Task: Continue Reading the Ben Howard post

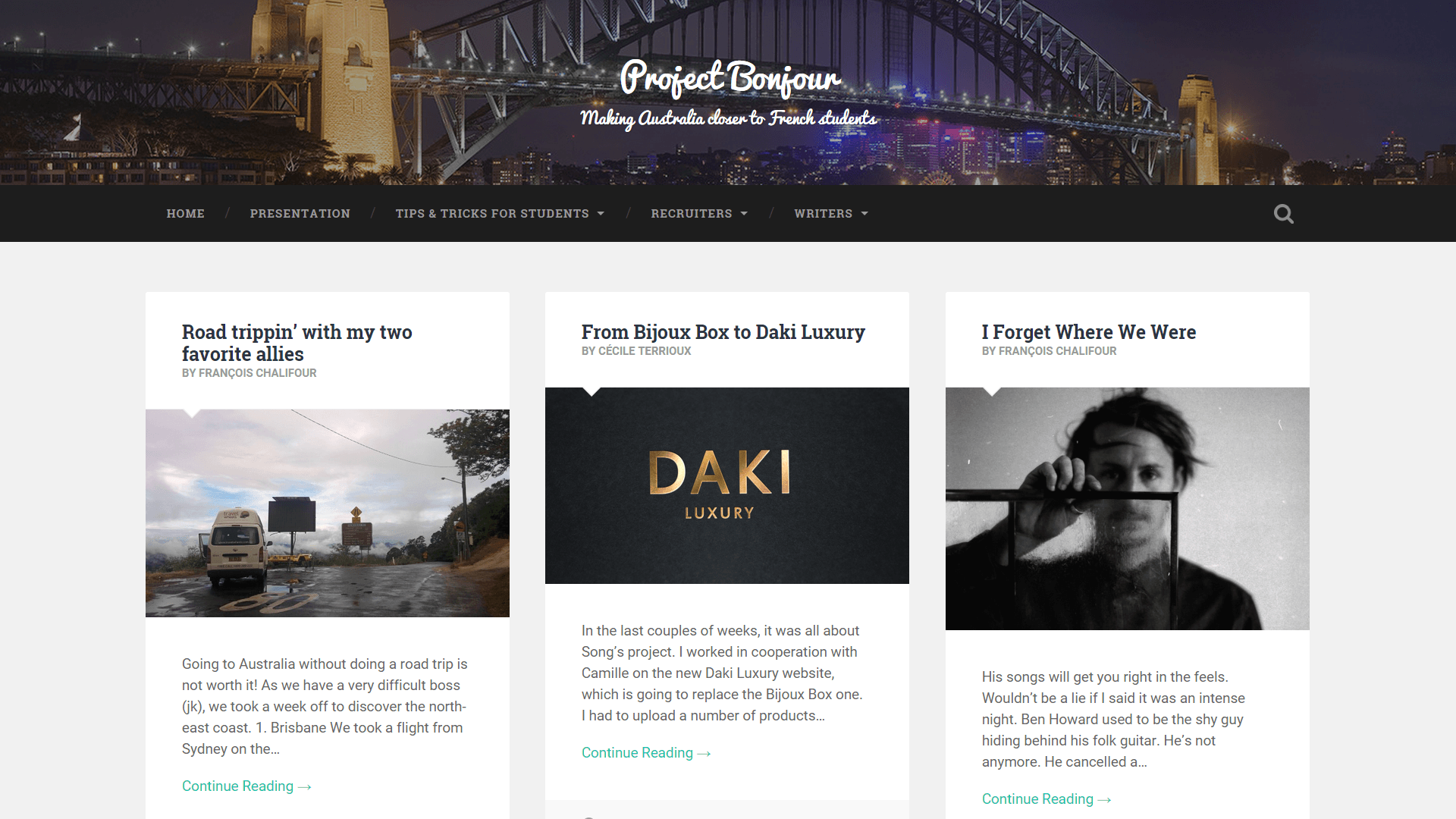Action: (x=1046, y=799)
